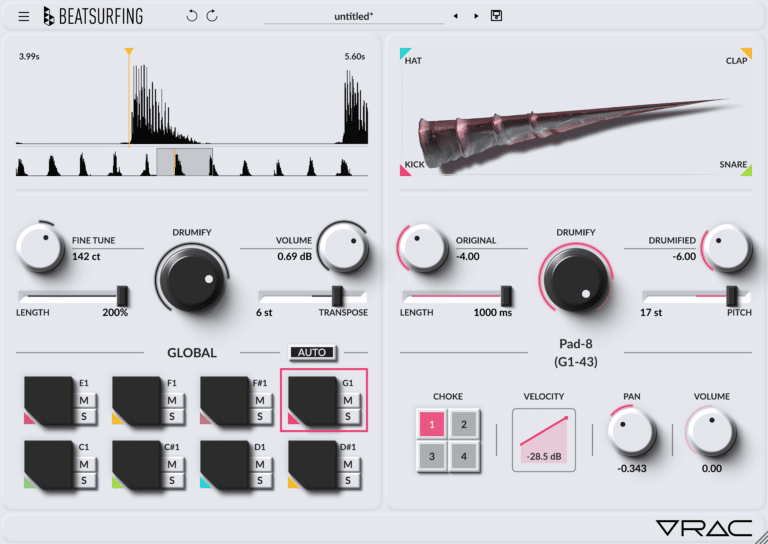Screen dimensions: 768x544
Task: Select choke group 3
Action: (432, 456)
